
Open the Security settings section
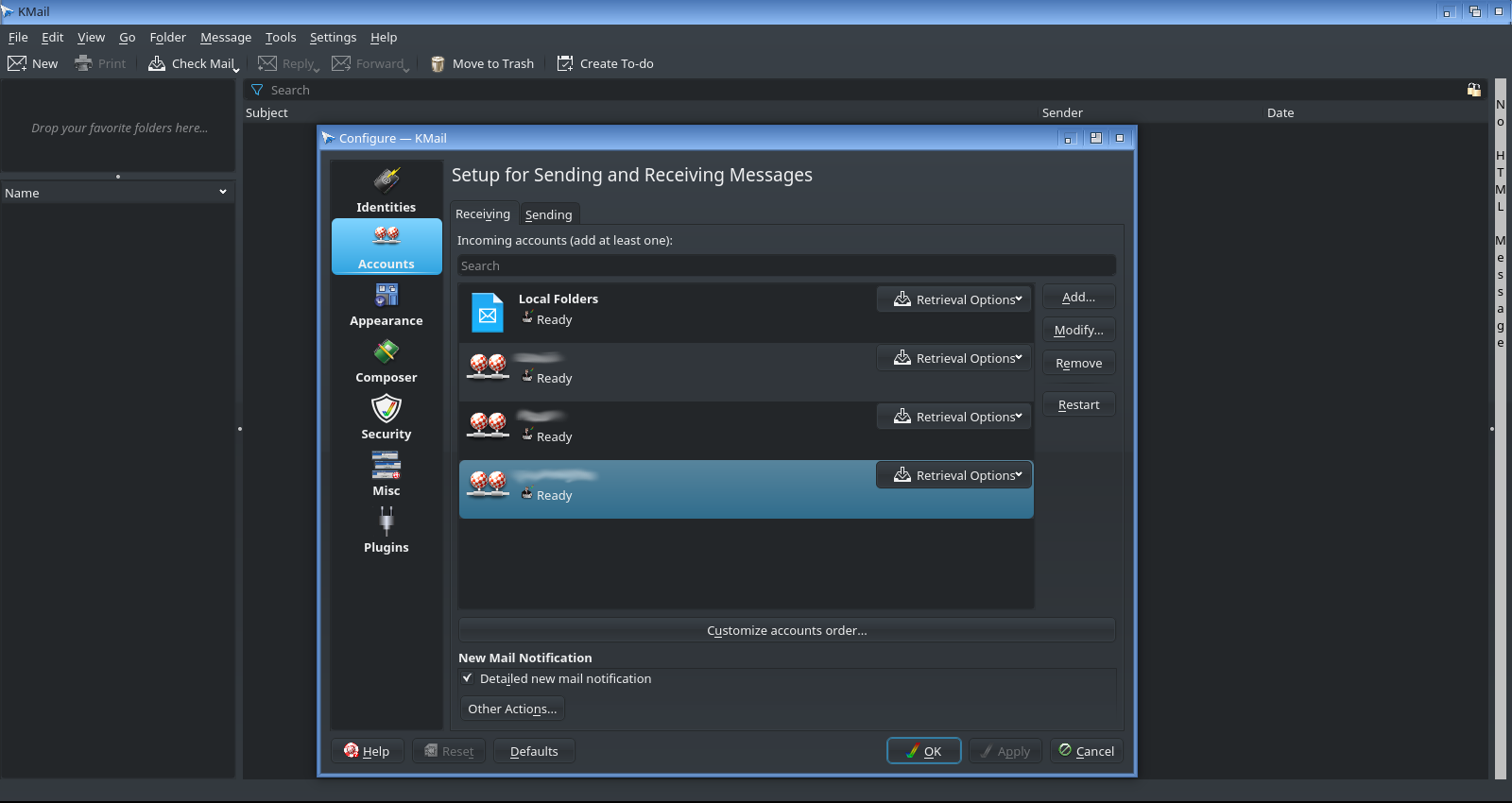pos(387,417)
